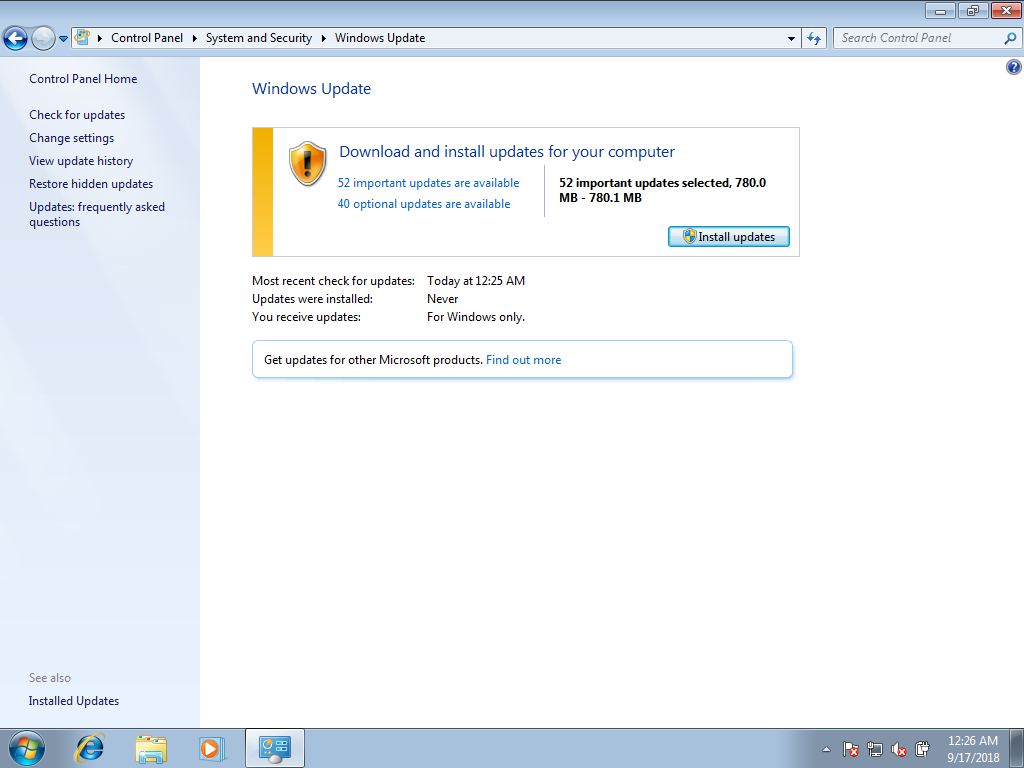
Task: Open View update history
Action: point(81,161)
